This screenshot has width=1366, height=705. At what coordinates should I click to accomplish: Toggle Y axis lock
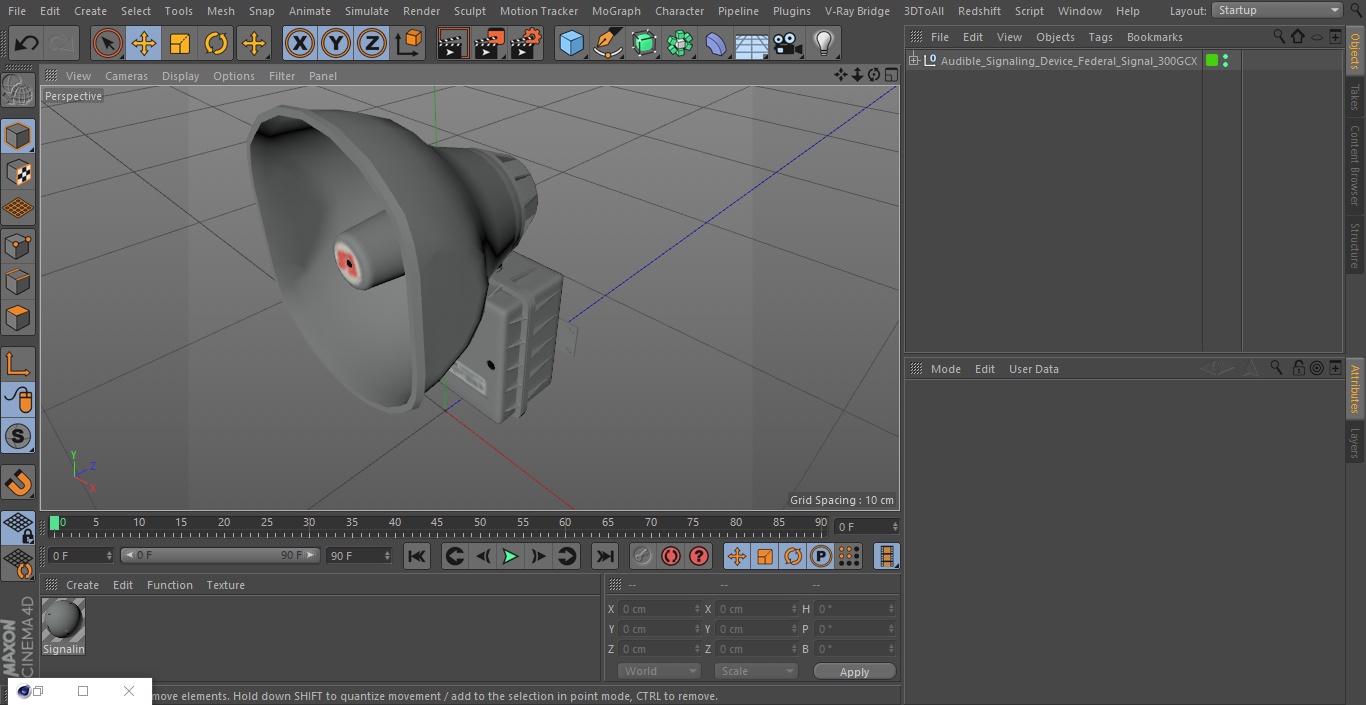(x=336, y=44)
